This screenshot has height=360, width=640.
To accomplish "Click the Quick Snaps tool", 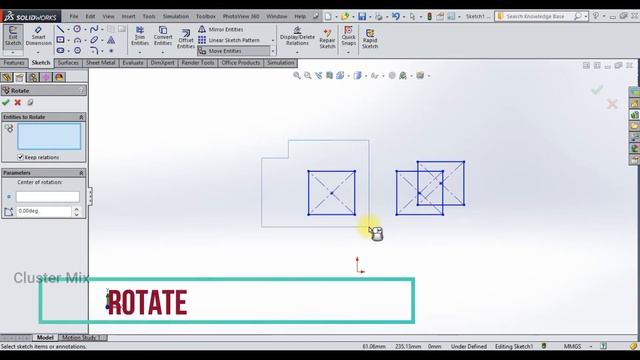I will 348,36.
